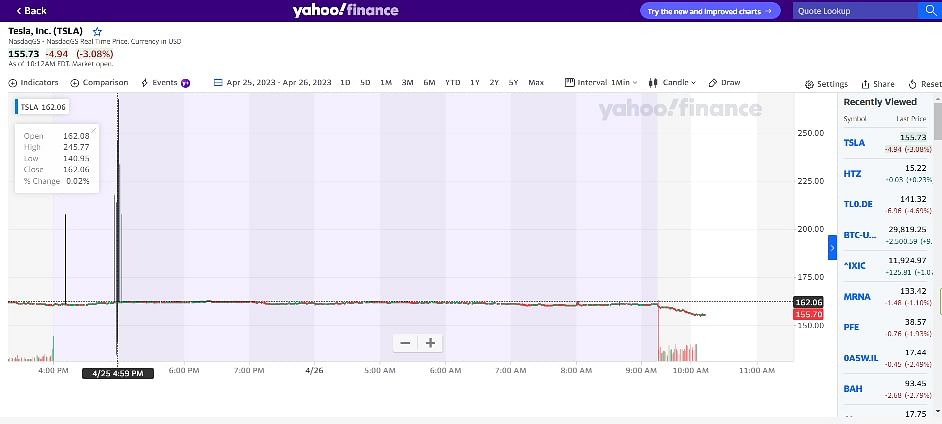942x424 pixels.
Task: Click the TSLA 162.06 chart legend label
Action: [42, 107]
